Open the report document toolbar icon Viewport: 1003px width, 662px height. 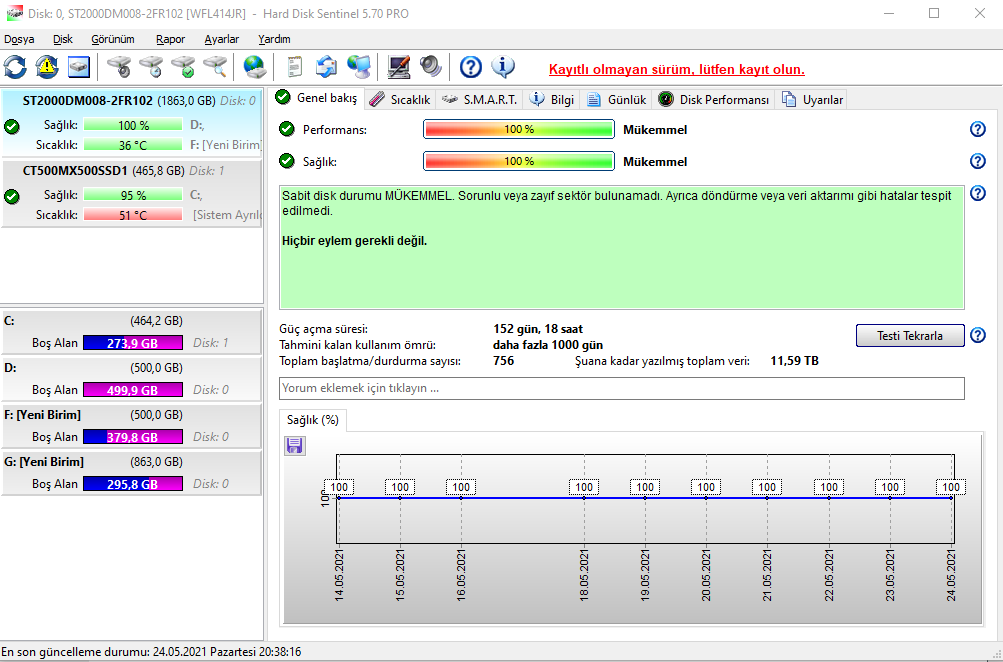(294, 67)
